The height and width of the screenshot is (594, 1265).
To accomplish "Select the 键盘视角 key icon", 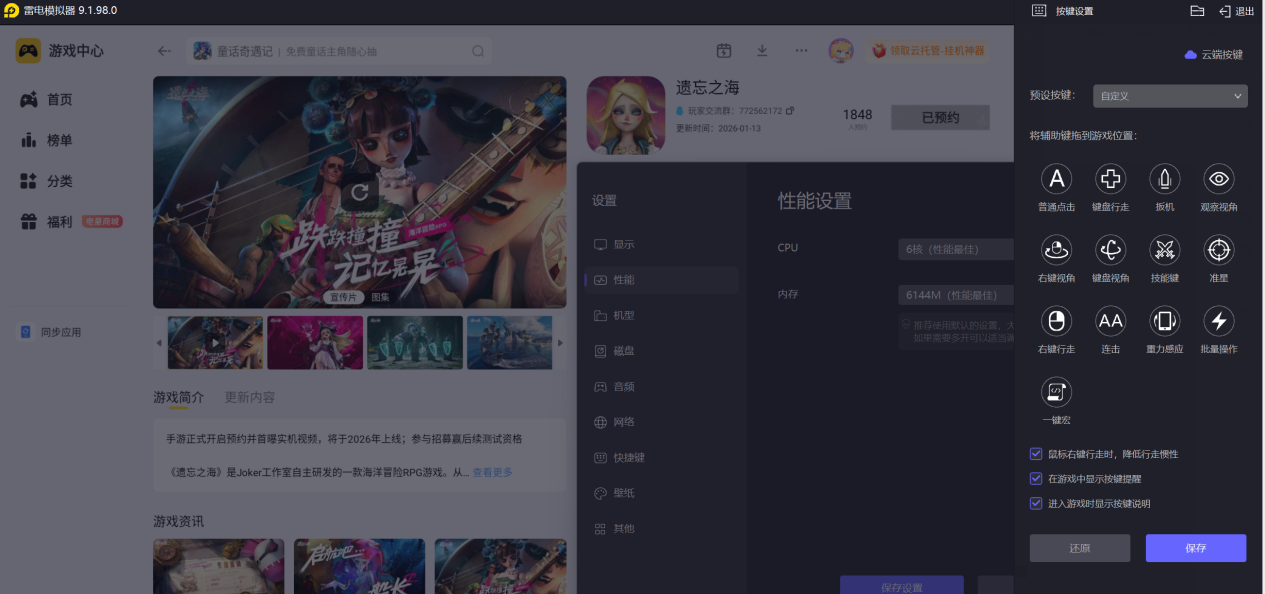I will (1111, 250).
